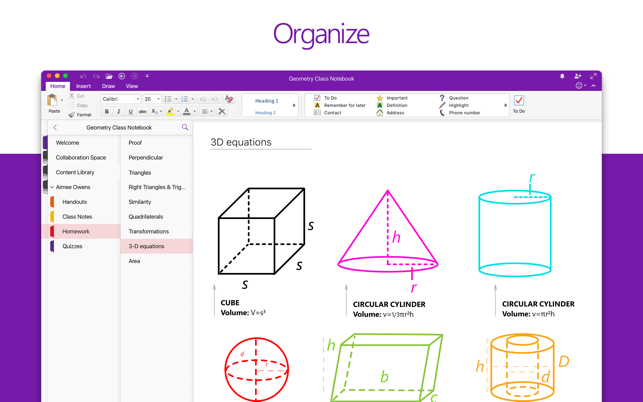This screenshot has width=643, height=402.
Task: Apply the Heading 1 style
Action: pos(267,101)
